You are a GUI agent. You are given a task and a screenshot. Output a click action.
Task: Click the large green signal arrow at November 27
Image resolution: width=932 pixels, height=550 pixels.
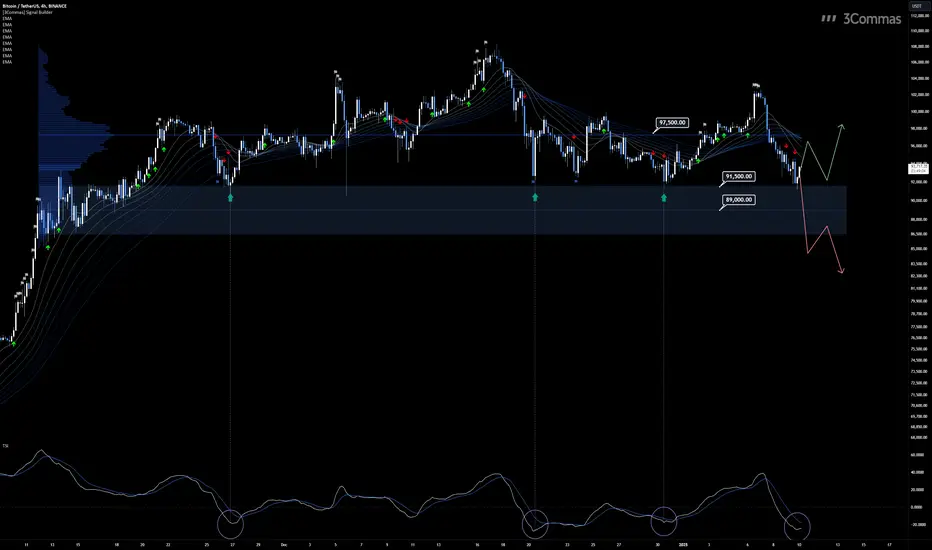[x=231, y=197]
